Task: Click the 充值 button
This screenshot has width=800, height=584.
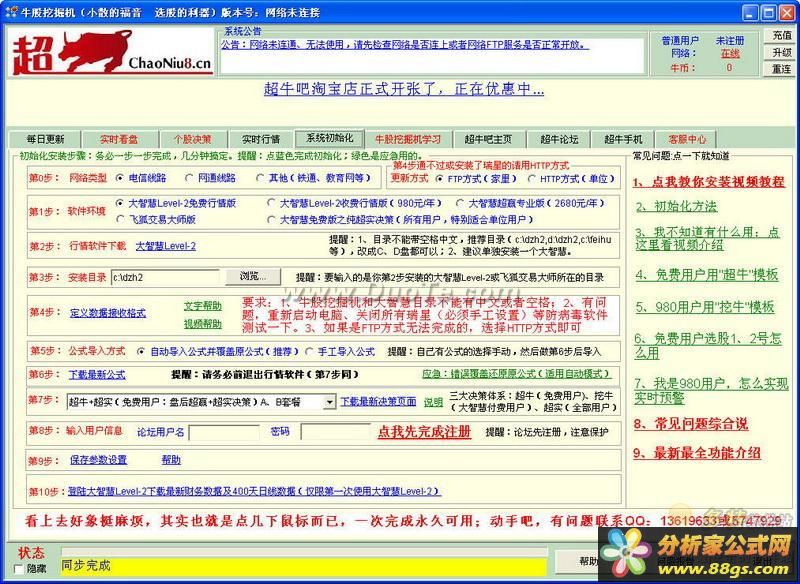Action: [781, 36]
